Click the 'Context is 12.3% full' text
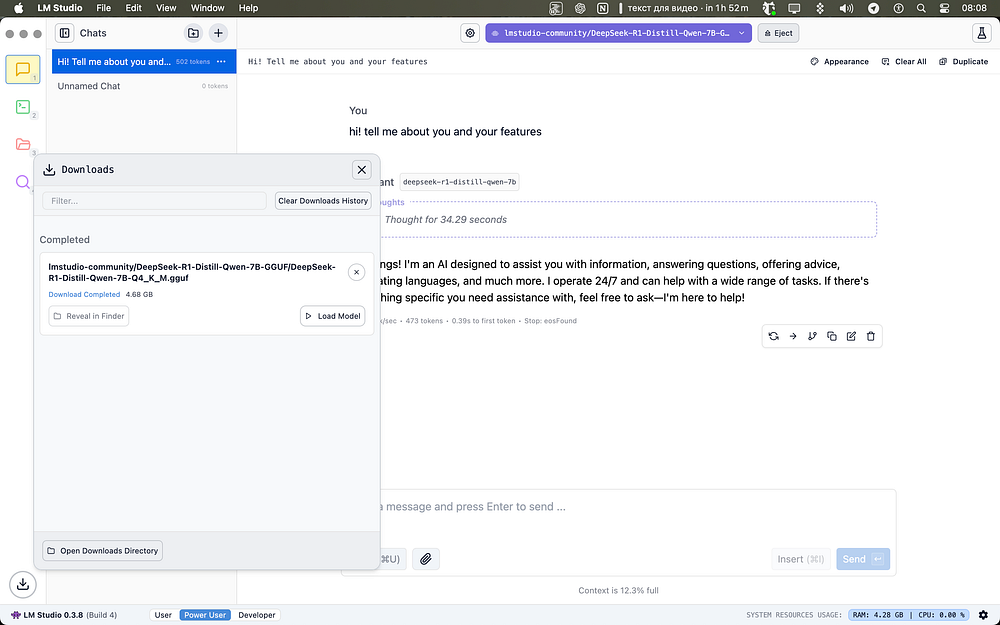The image size is (1000, 625). click(x=619, y=591)
